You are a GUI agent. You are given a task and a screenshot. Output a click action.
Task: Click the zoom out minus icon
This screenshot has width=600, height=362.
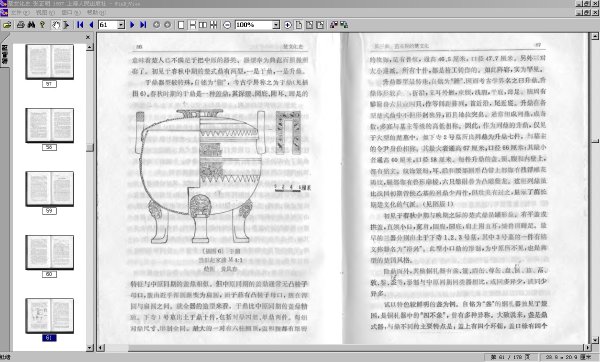tap(227, 25)
